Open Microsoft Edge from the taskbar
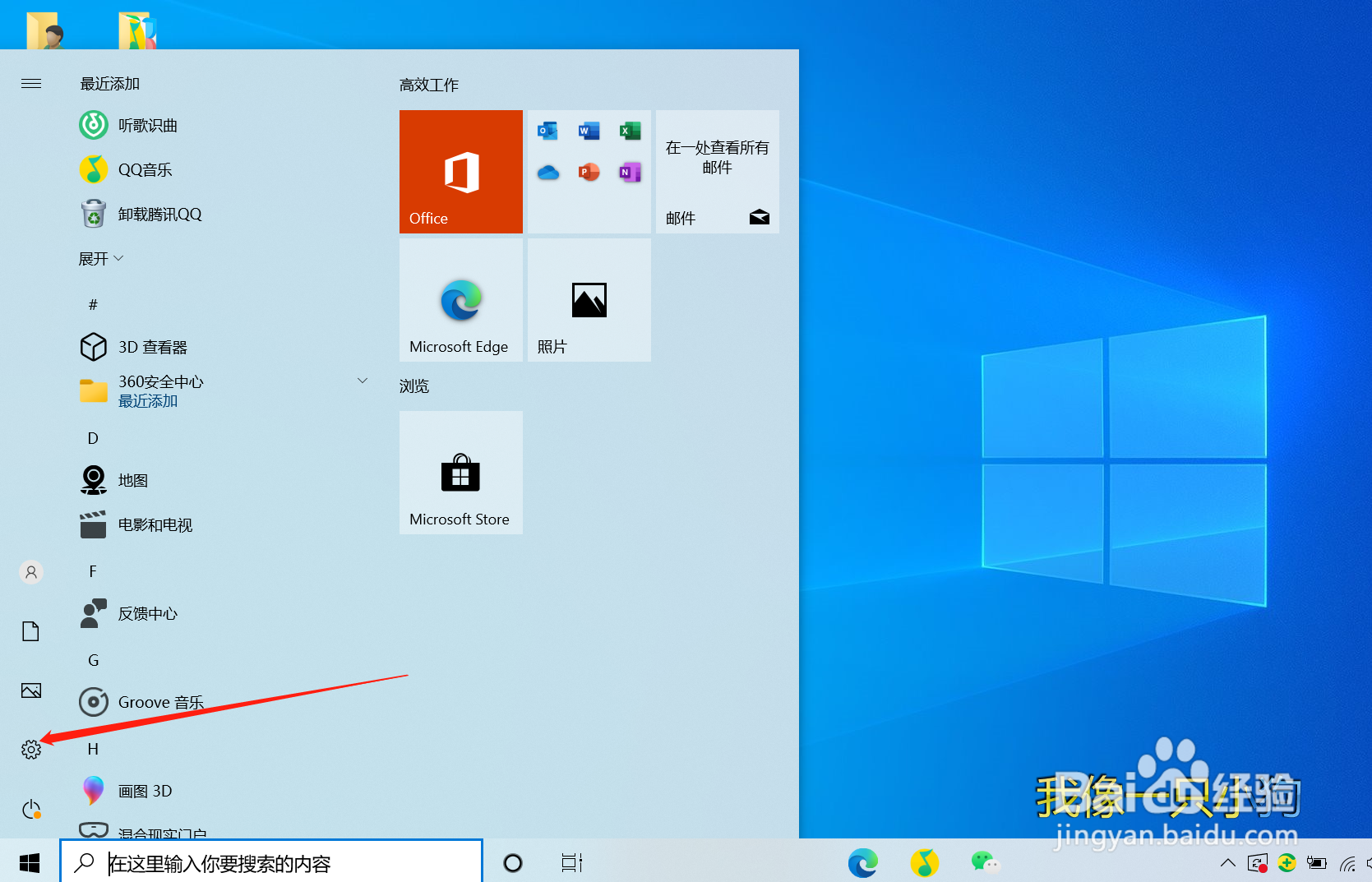The image size is (1372, 882). [863, 862]
